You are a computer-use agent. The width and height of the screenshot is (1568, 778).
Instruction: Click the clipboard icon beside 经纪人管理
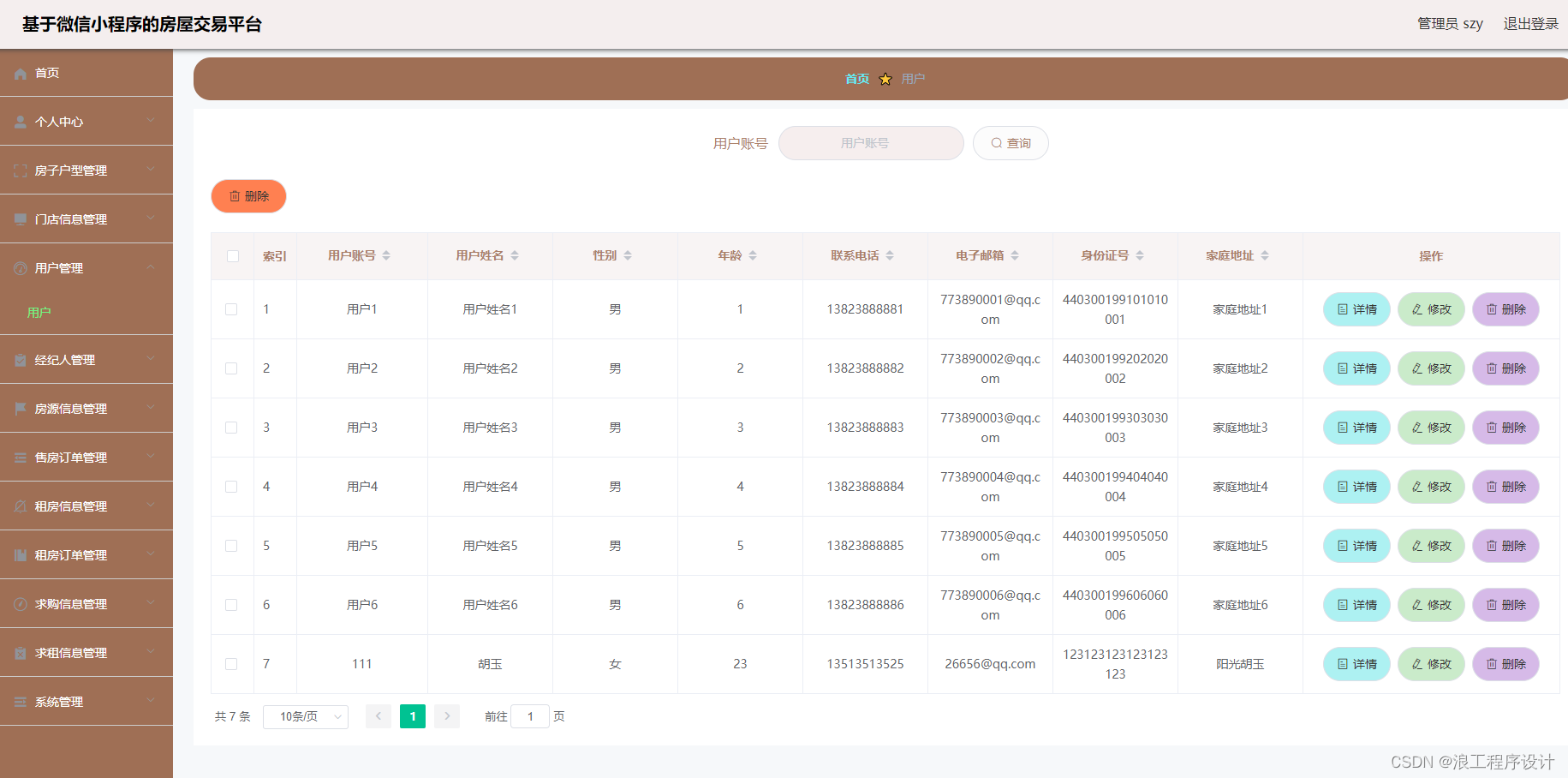[21, 361]
